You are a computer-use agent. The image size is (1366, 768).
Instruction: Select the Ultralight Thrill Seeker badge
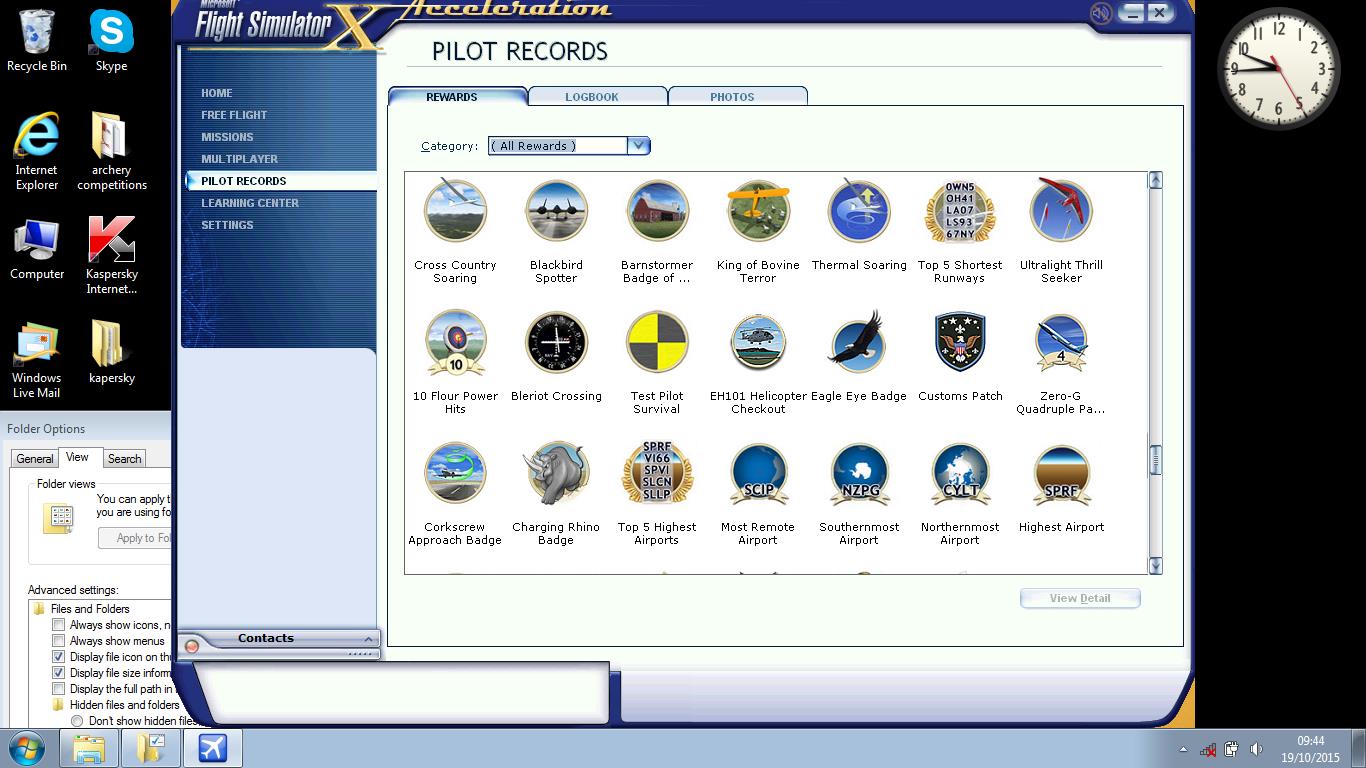pyautogui.click(x=1061, y=211)
